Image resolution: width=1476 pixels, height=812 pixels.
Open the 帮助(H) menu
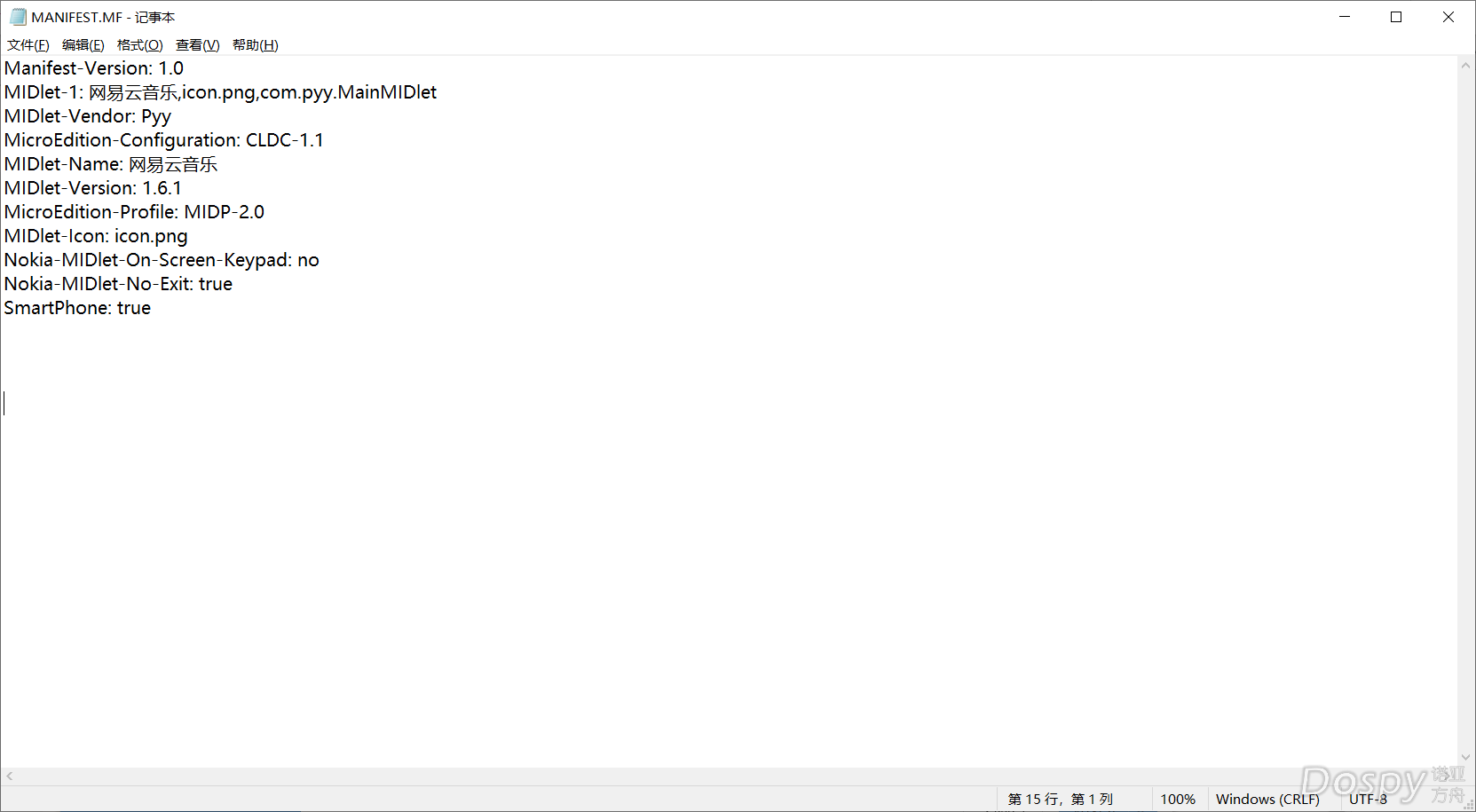(x=256, y=45)
